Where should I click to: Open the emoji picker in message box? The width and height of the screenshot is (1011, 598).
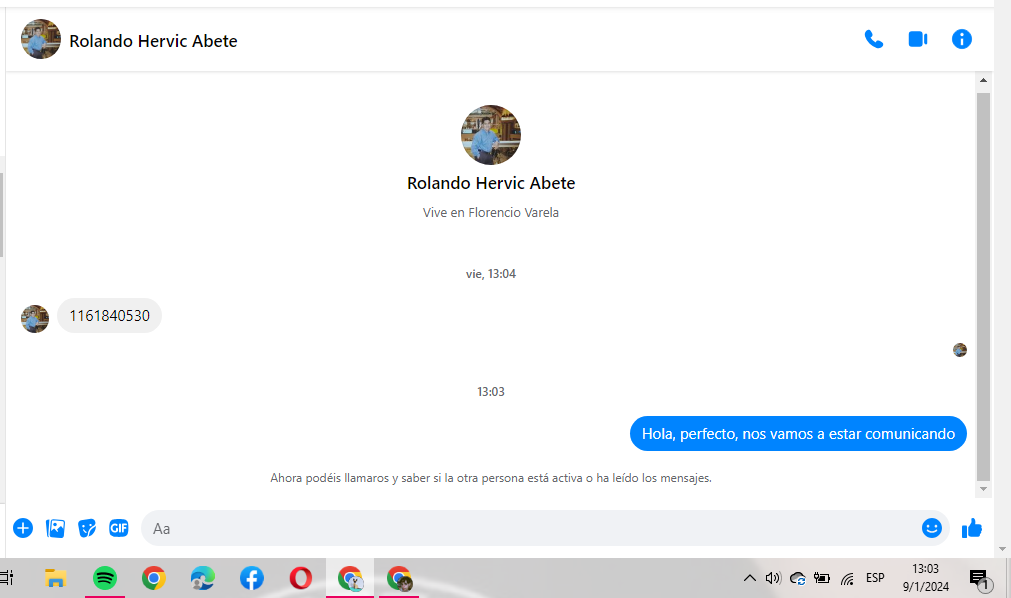[931, 528]
